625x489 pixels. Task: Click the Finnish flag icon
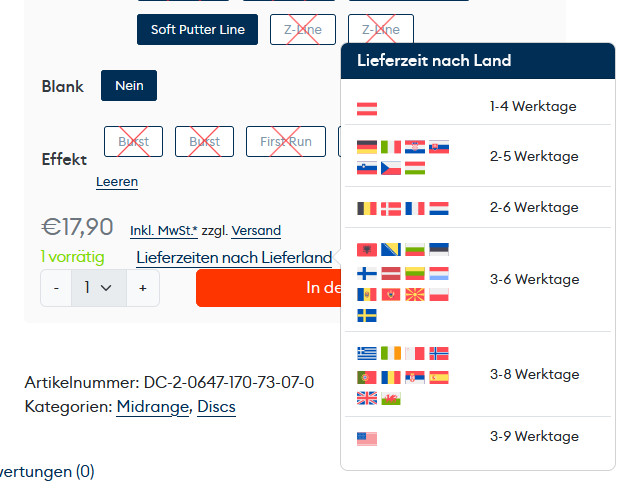(x=367, y=273)
